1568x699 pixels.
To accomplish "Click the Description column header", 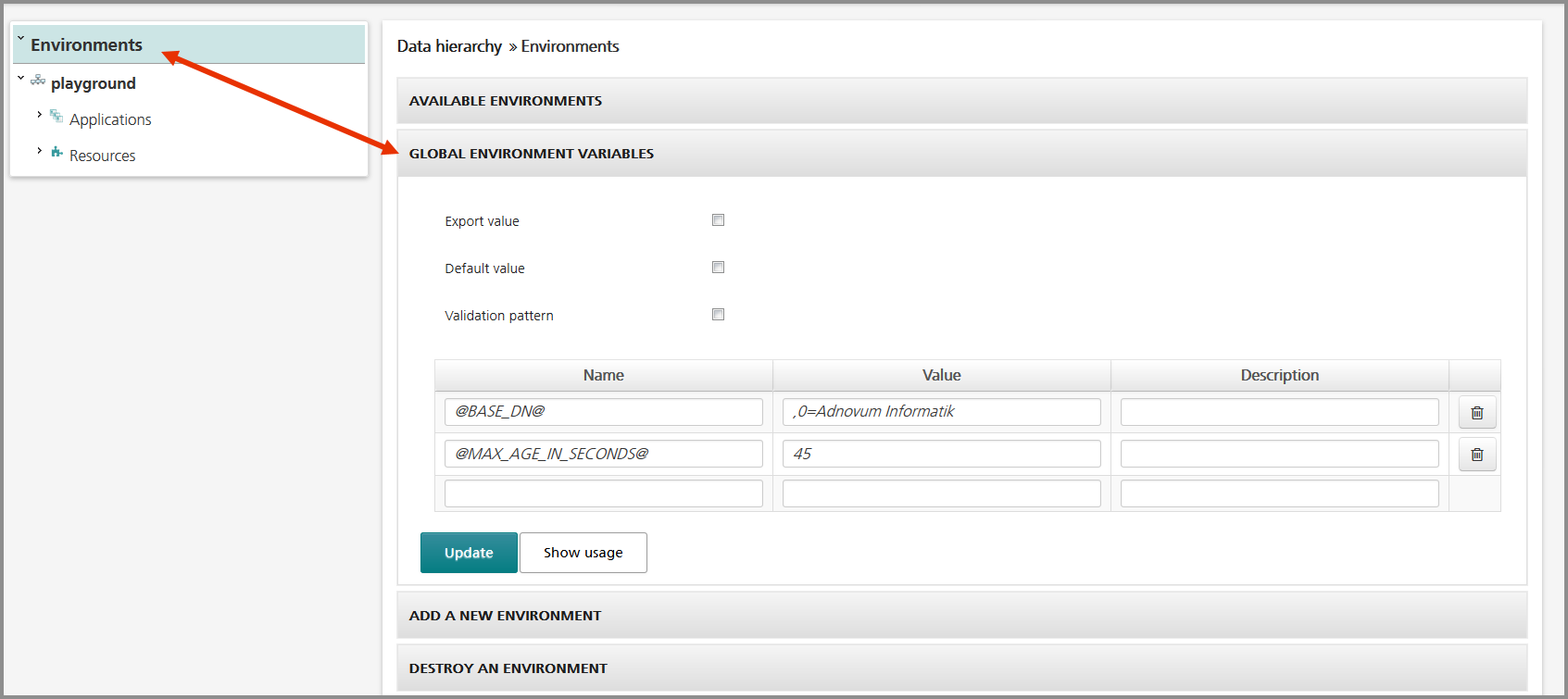I will pos(1280,375).
